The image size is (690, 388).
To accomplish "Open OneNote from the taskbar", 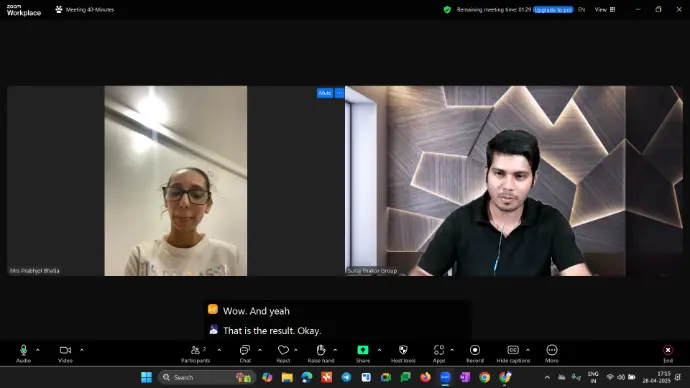I will (x=465, y=377).
